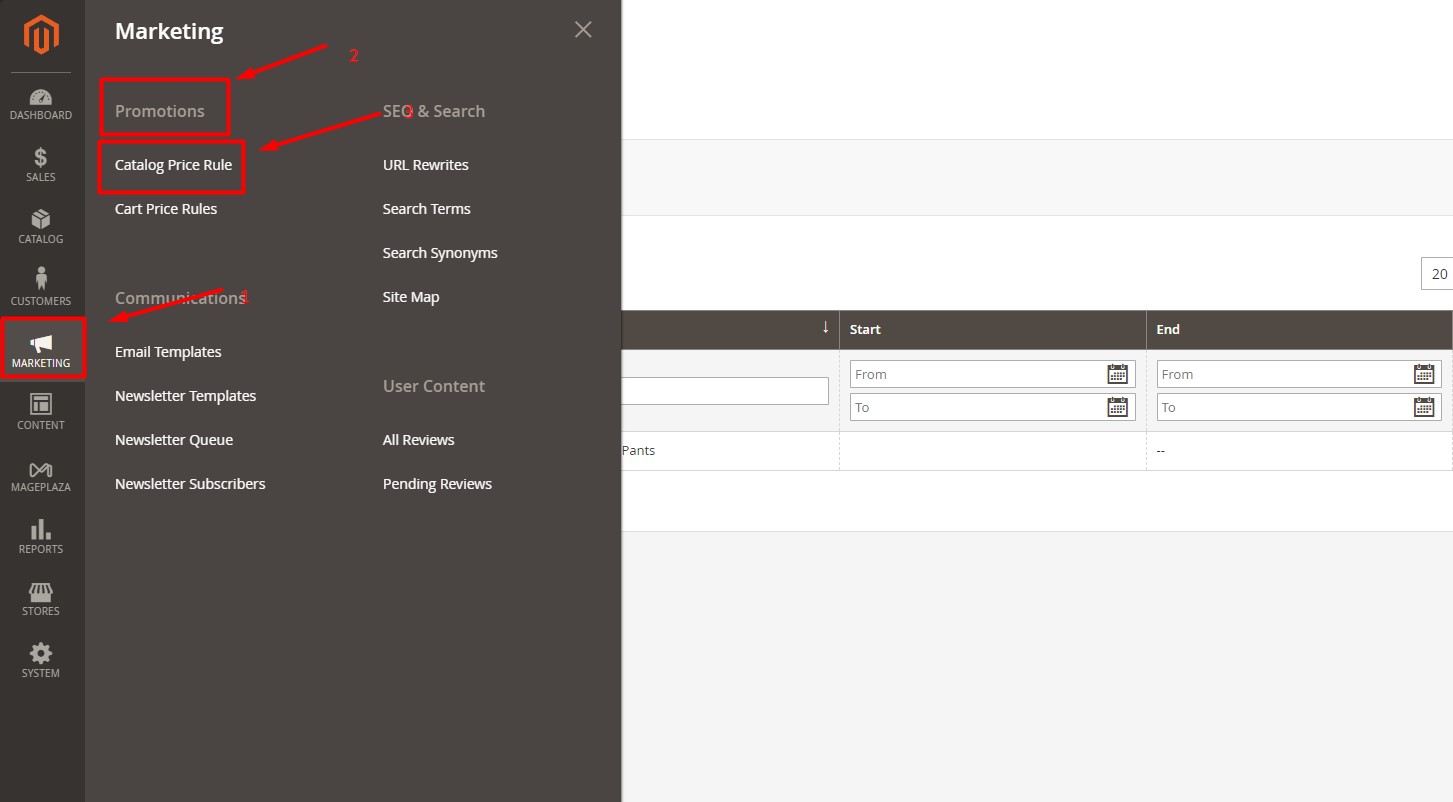Select Catalog Price Rule menu item
Viewport: 1453px width, 802px height.
click(173, 165)
